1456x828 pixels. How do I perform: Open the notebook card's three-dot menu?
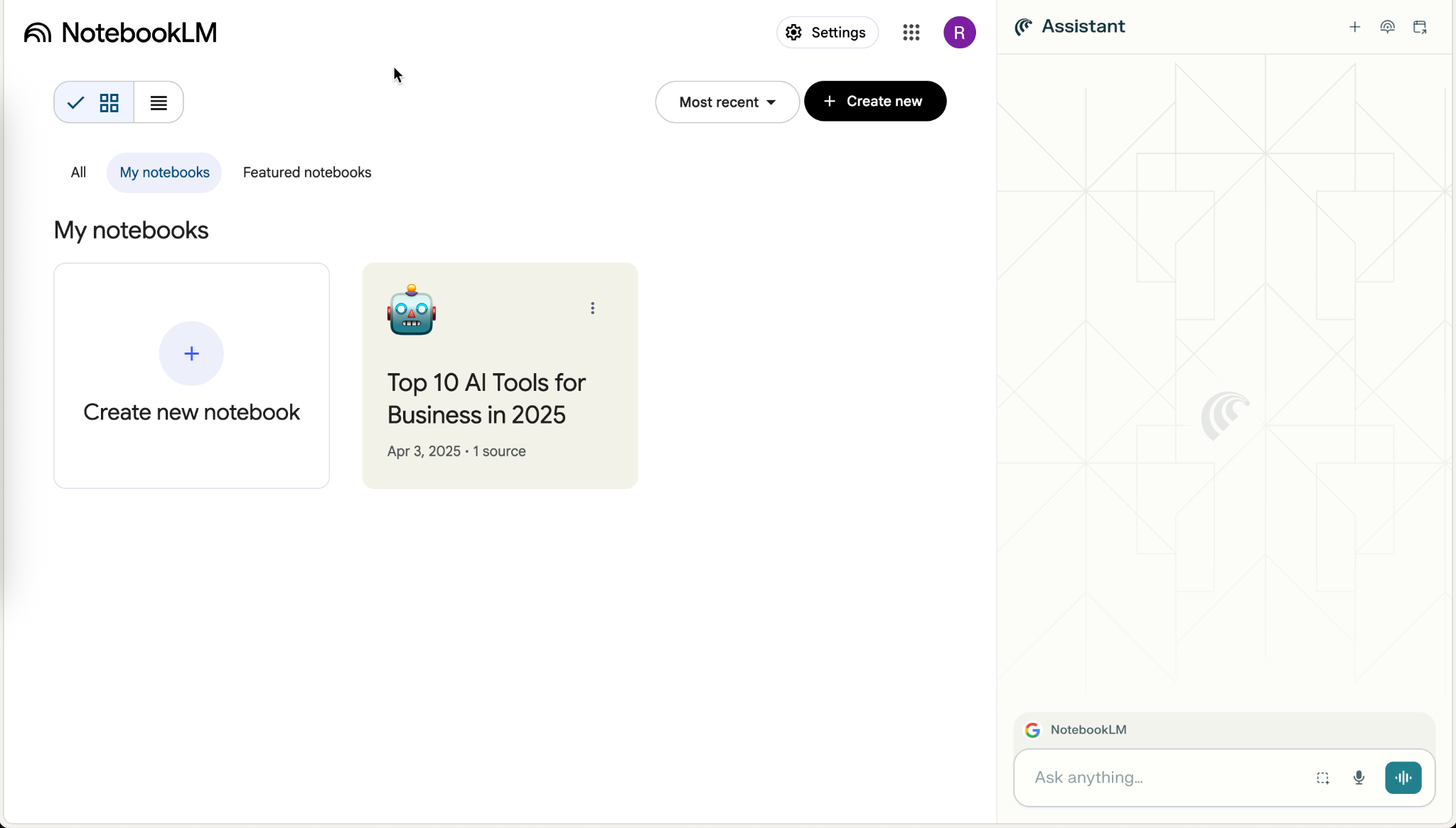(x=592, y=308)
